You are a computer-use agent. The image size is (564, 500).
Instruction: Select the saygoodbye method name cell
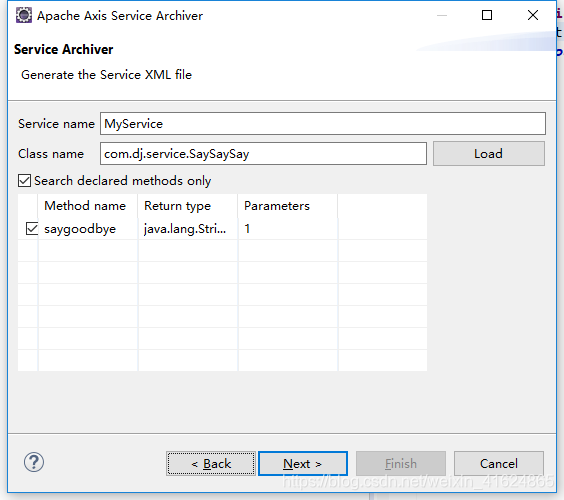pos(88,229)
